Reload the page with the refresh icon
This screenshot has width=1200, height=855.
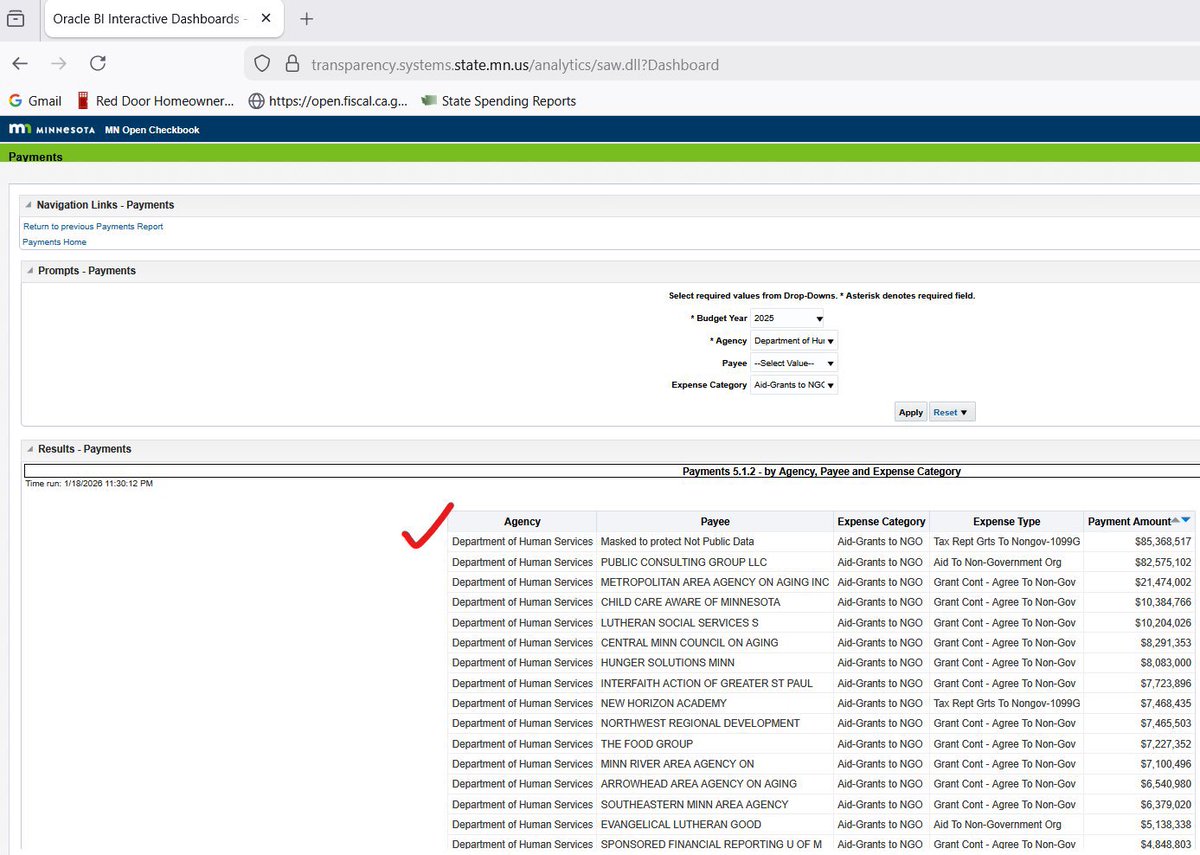point(98,64)
